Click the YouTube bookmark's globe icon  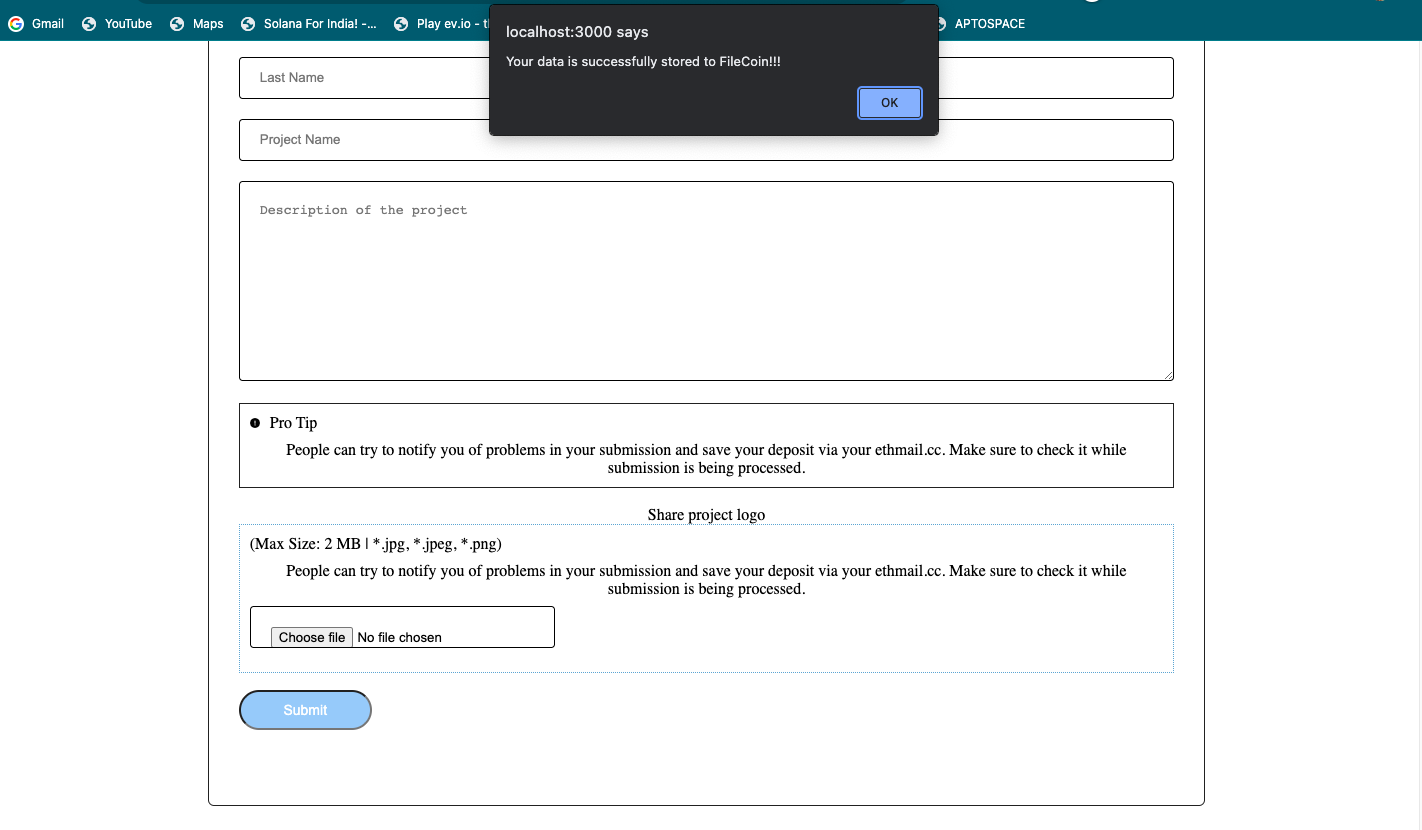pos(89,24)
